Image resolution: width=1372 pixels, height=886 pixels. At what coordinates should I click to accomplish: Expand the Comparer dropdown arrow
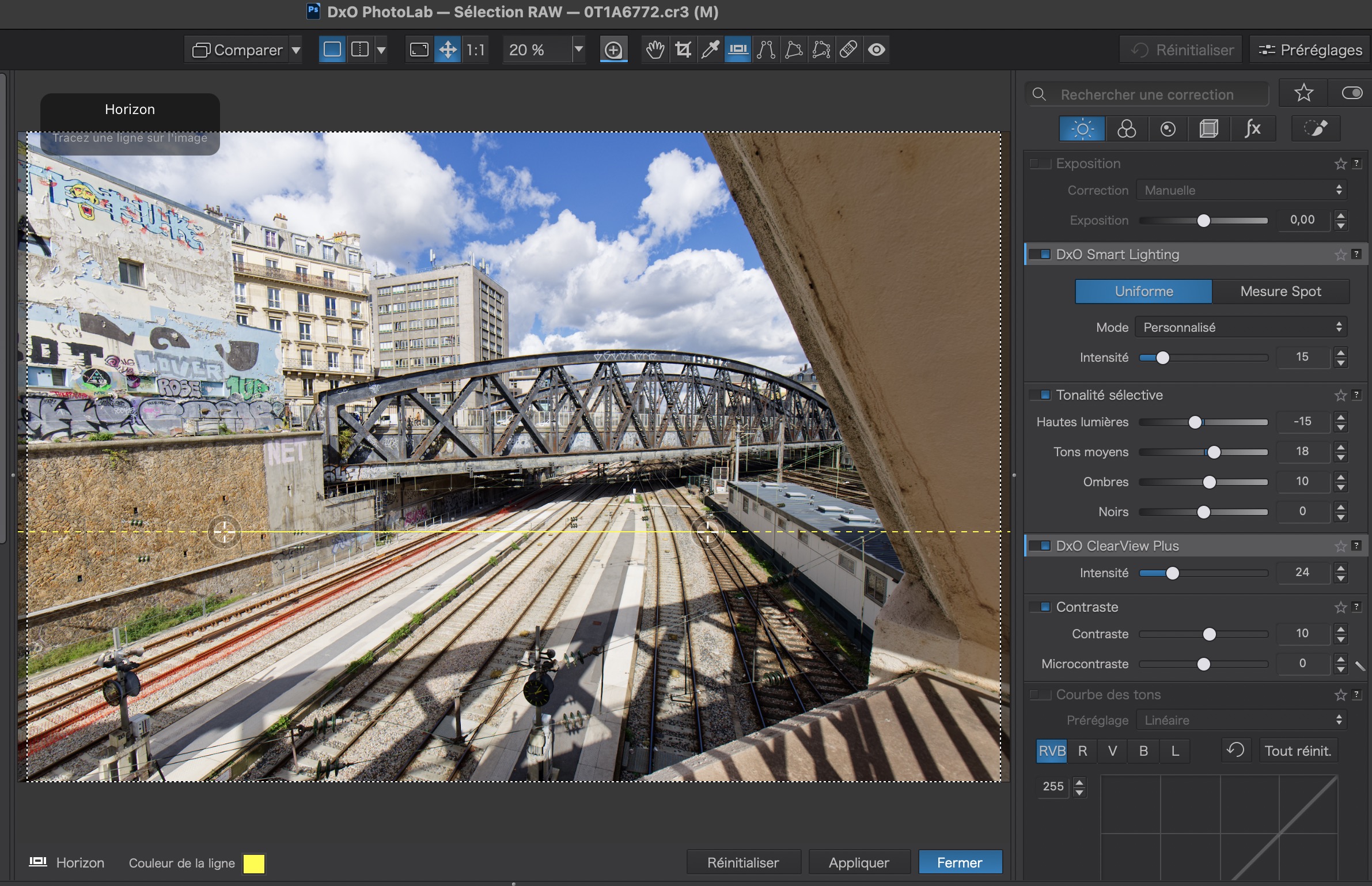[296, 50]
